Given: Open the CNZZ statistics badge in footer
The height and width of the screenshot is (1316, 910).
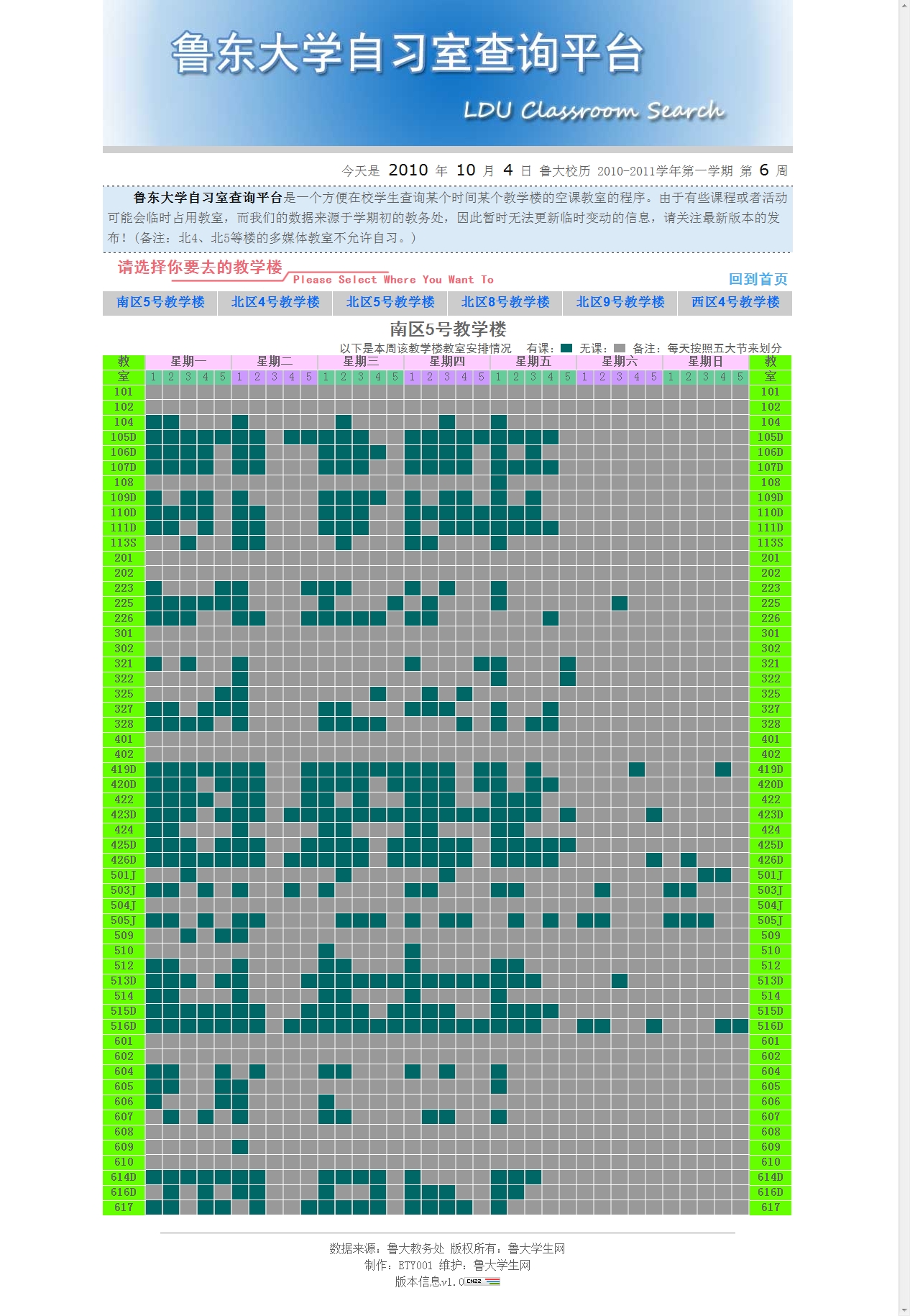Looking at the screenshot, I should pyautogui.click(x=482, y=1281).
